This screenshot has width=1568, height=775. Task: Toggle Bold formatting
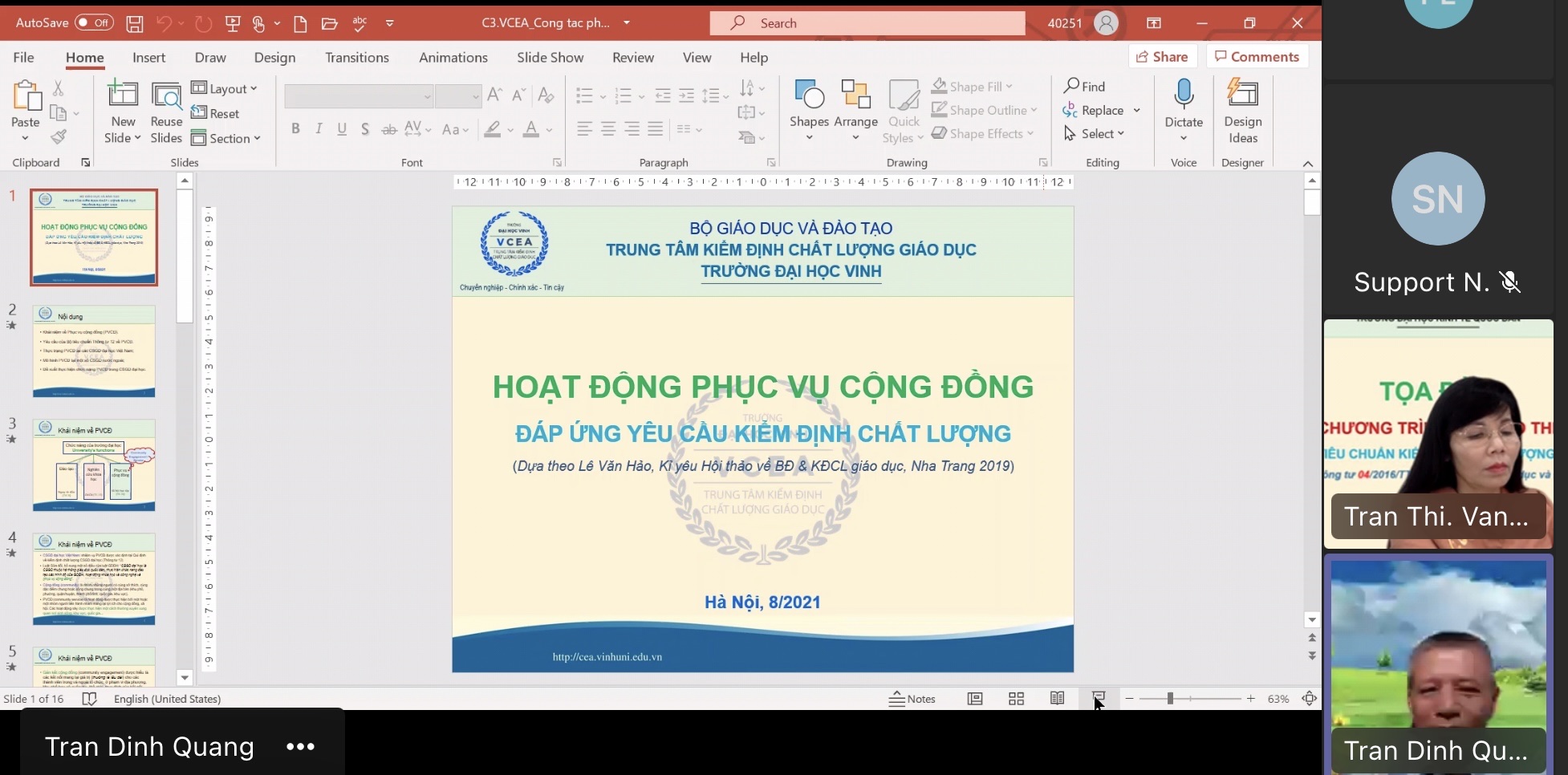pos(295,129)
